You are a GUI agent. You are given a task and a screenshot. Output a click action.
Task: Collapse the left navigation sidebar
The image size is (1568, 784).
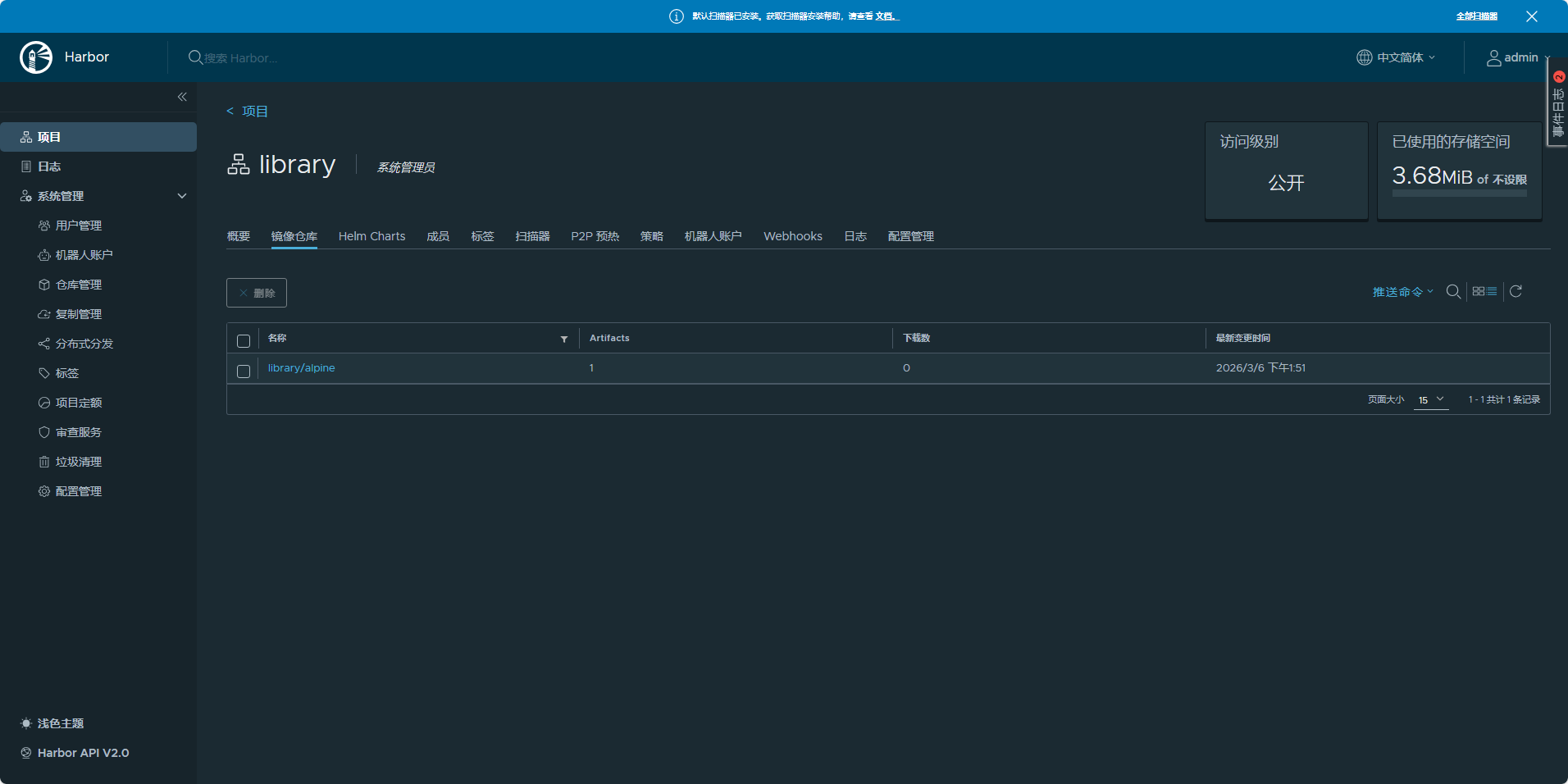pyautogui.click(x=182, y=97)
